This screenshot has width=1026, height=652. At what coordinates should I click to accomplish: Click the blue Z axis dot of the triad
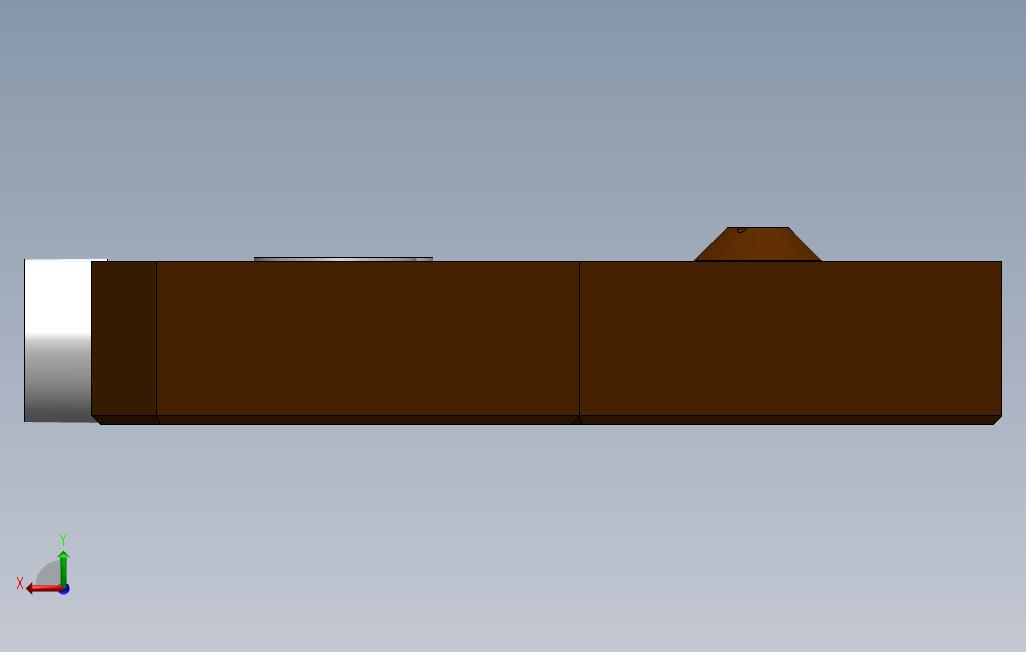(64, 590)
